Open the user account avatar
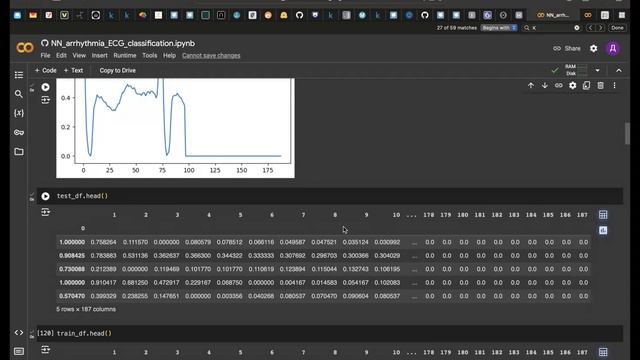This screenshot has width=640, height=360. point(613,49)
